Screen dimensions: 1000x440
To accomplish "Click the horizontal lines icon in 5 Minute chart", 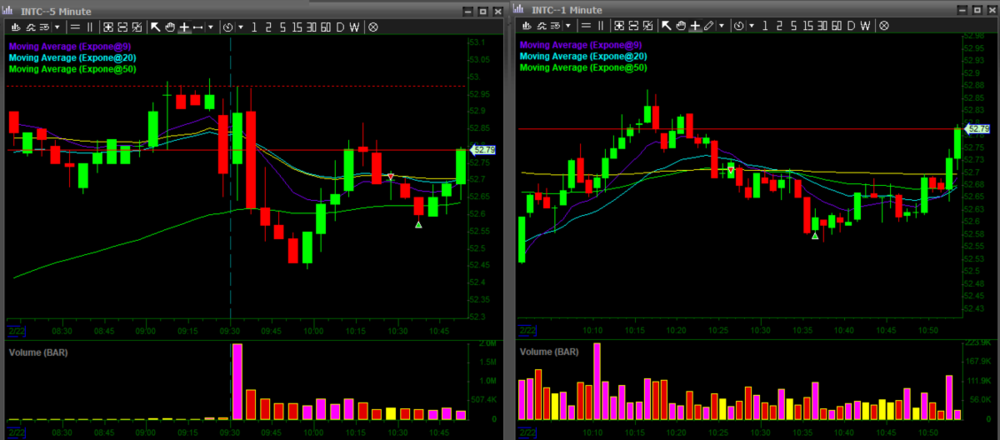I will 76,27.
